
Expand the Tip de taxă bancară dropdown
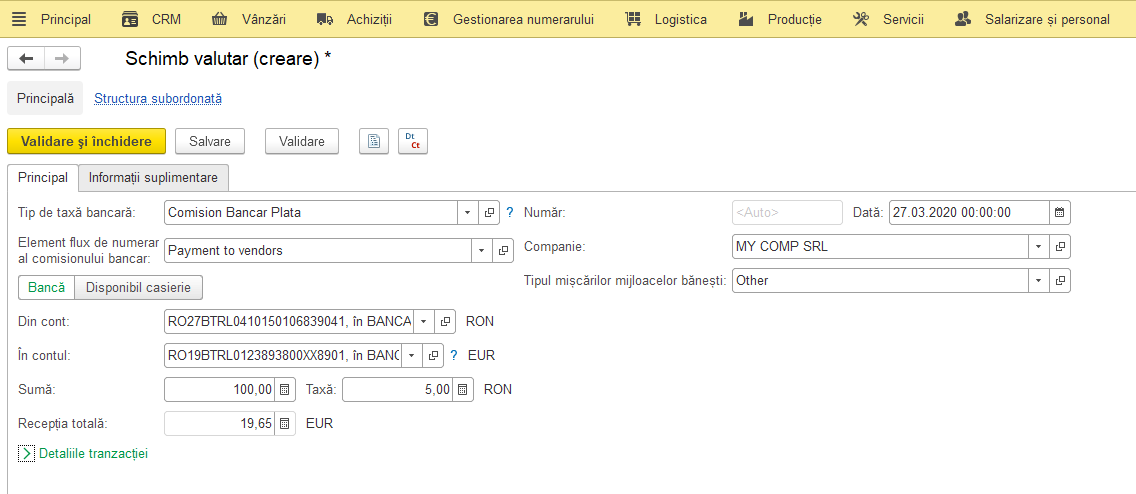coord(467,213)
